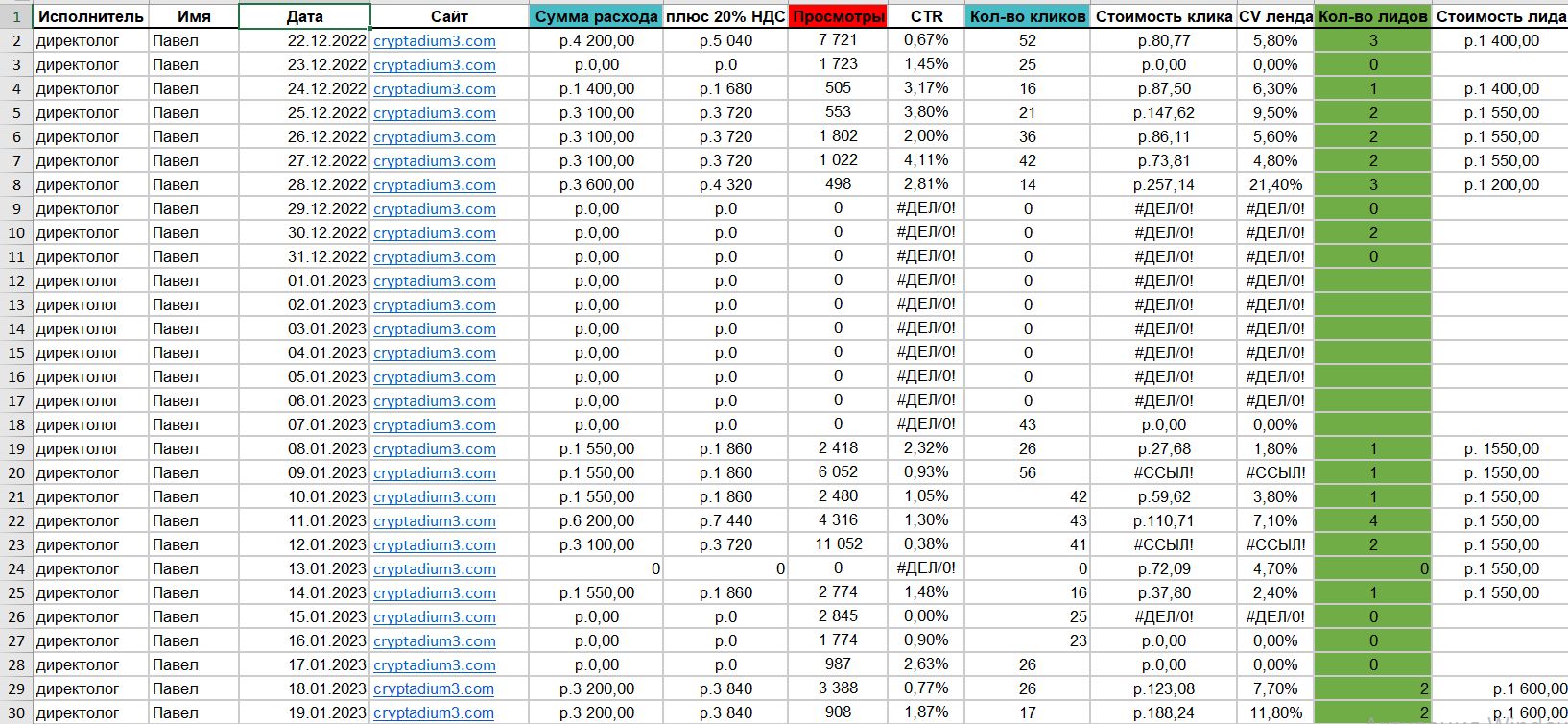The height and width of the screenshot is (724, 1568).
Task: Select the "директолог" cell in row 18
Action: [91, 424]
